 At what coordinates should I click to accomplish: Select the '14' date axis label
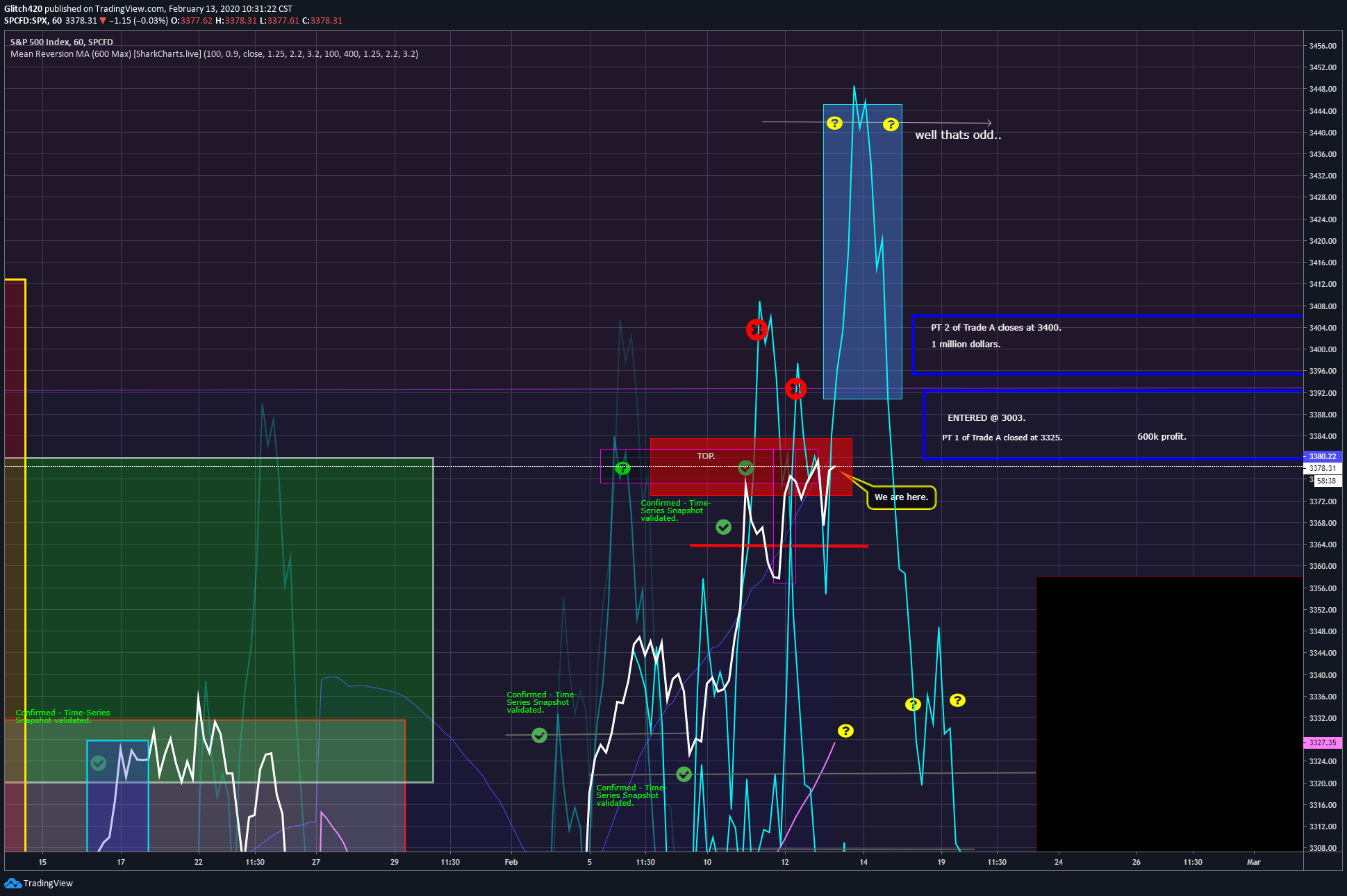[x=863, y=862]
